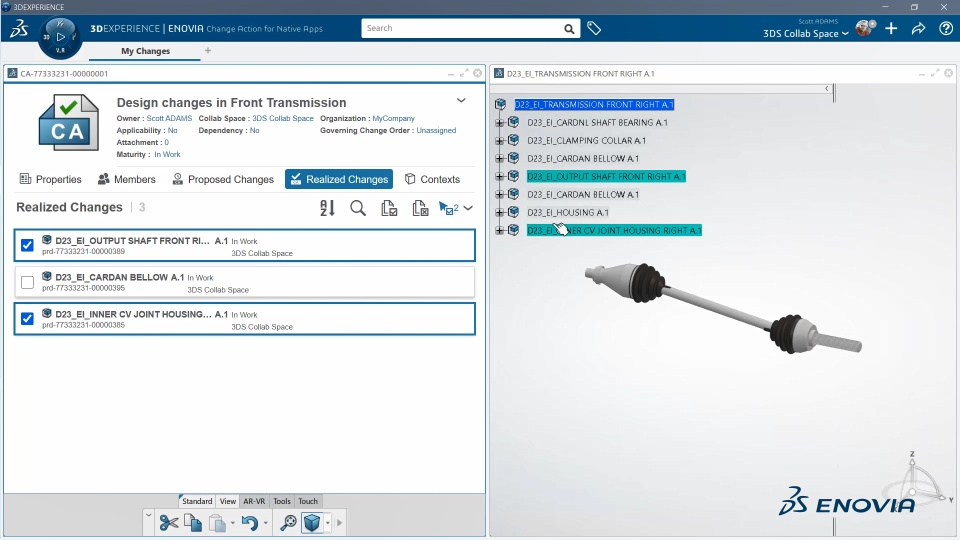The width and height of the screenshot is (960, 540).
Task: Click the blue cube view tool
Action: [x=312, y=523]
